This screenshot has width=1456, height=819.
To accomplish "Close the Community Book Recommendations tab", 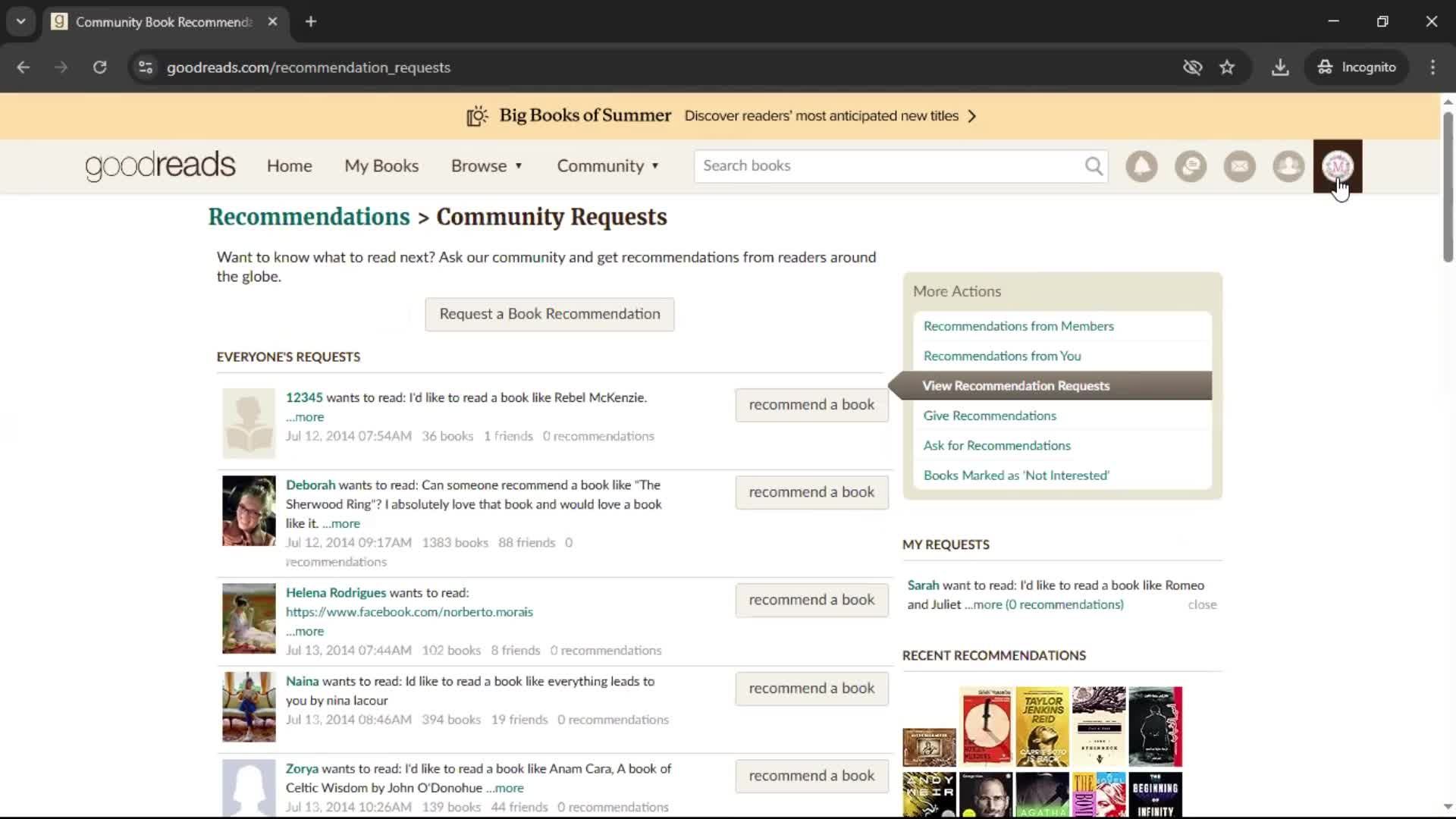I will [x=272, y=22].
